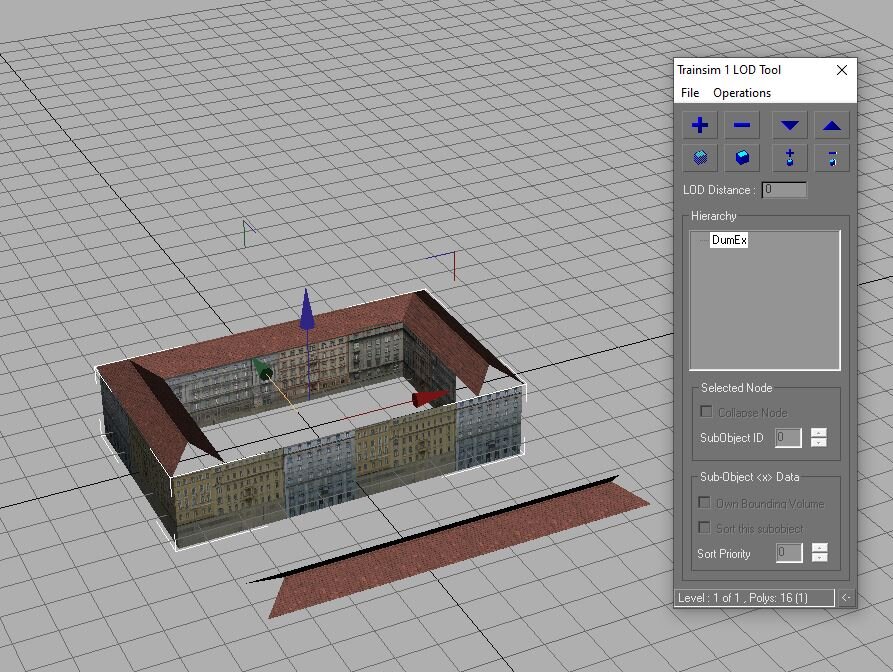Click the blue plus add-level button
The image size is (893, 672).
tap(700, 125)
